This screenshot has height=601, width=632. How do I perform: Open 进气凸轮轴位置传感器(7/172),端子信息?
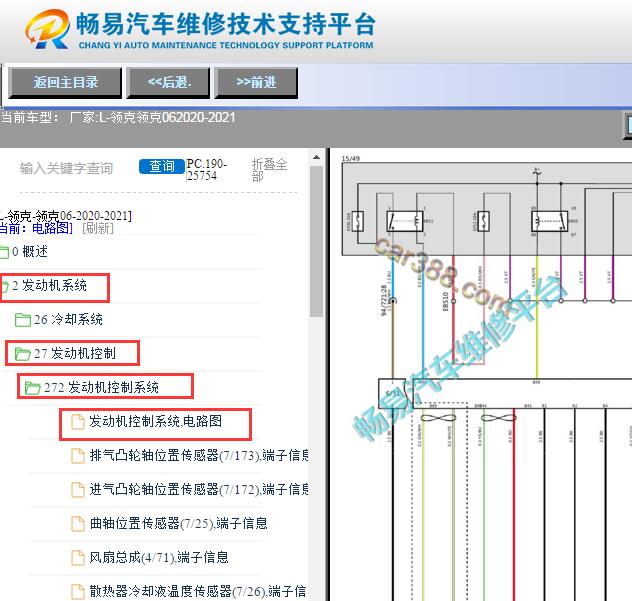(x=199, y=489)
